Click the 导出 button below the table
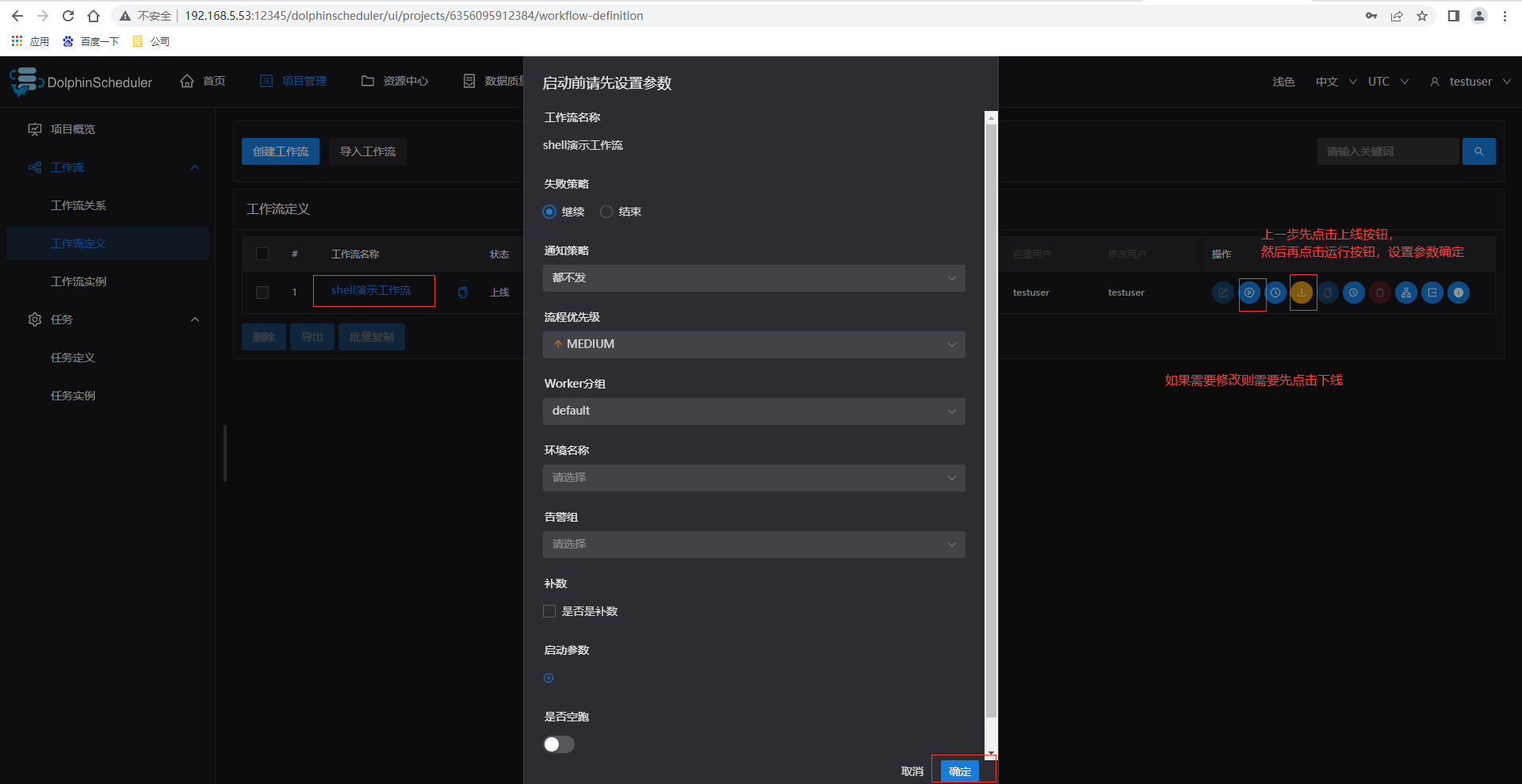The image size is (1522, 784). [312, 337]
